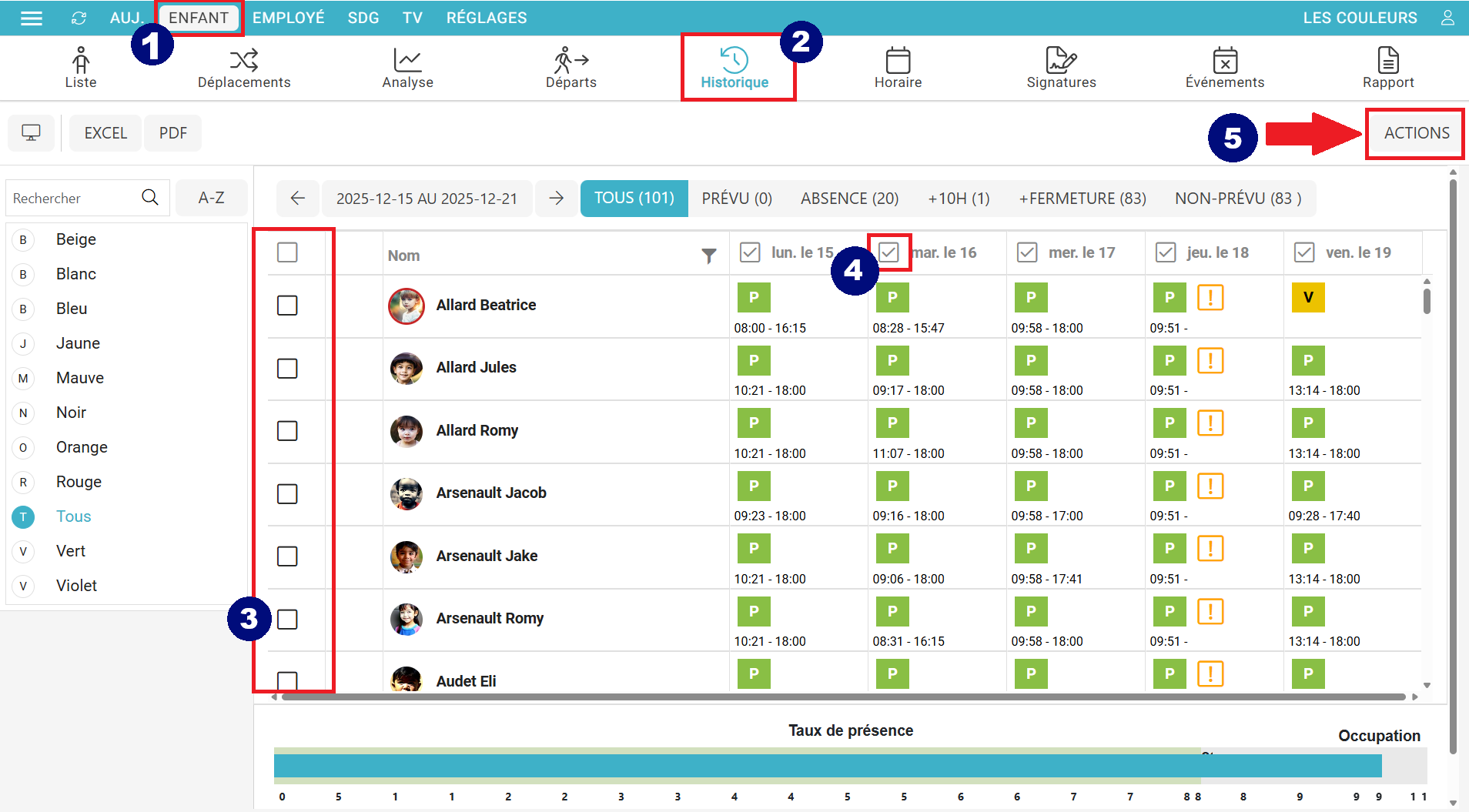Go to next week with right arrow
Image resolution: width=1469 pixels, height=812 pixels.
[x=556, y=199]
